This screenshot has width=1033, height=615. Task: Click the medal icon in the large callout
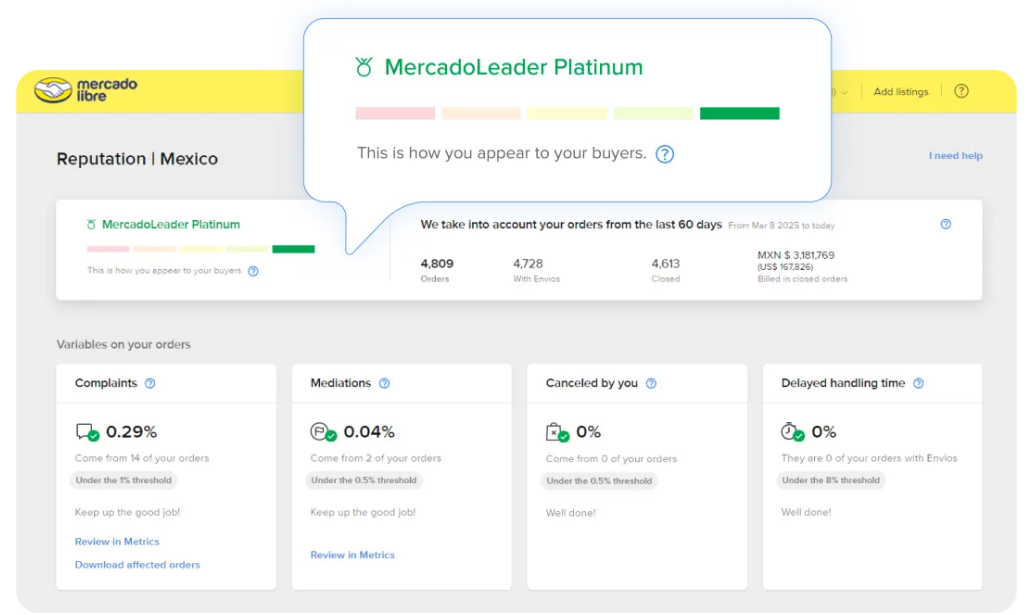point(364,67)
